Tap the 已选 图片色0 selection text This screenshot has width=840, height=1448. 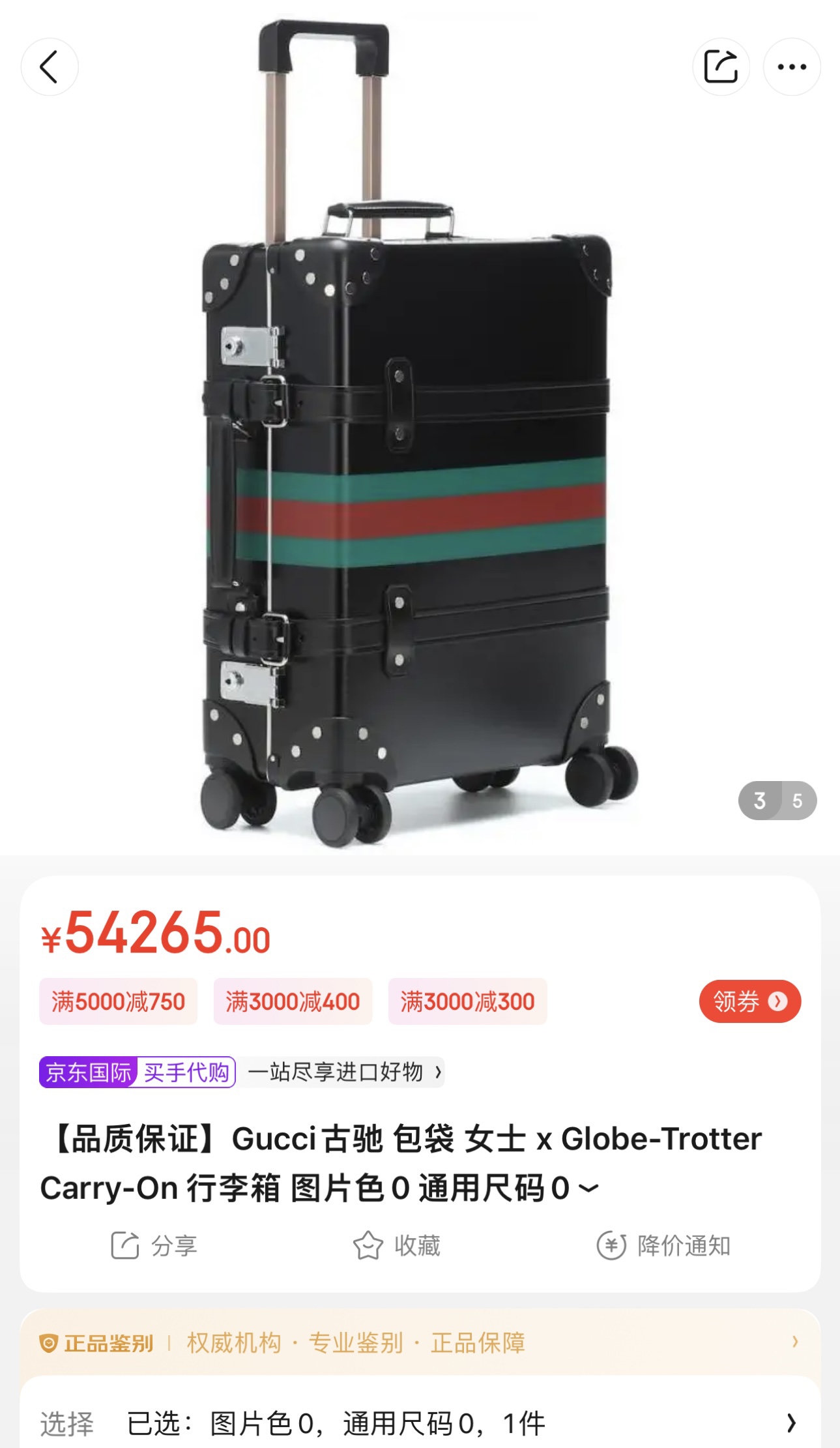[336, 1423]
